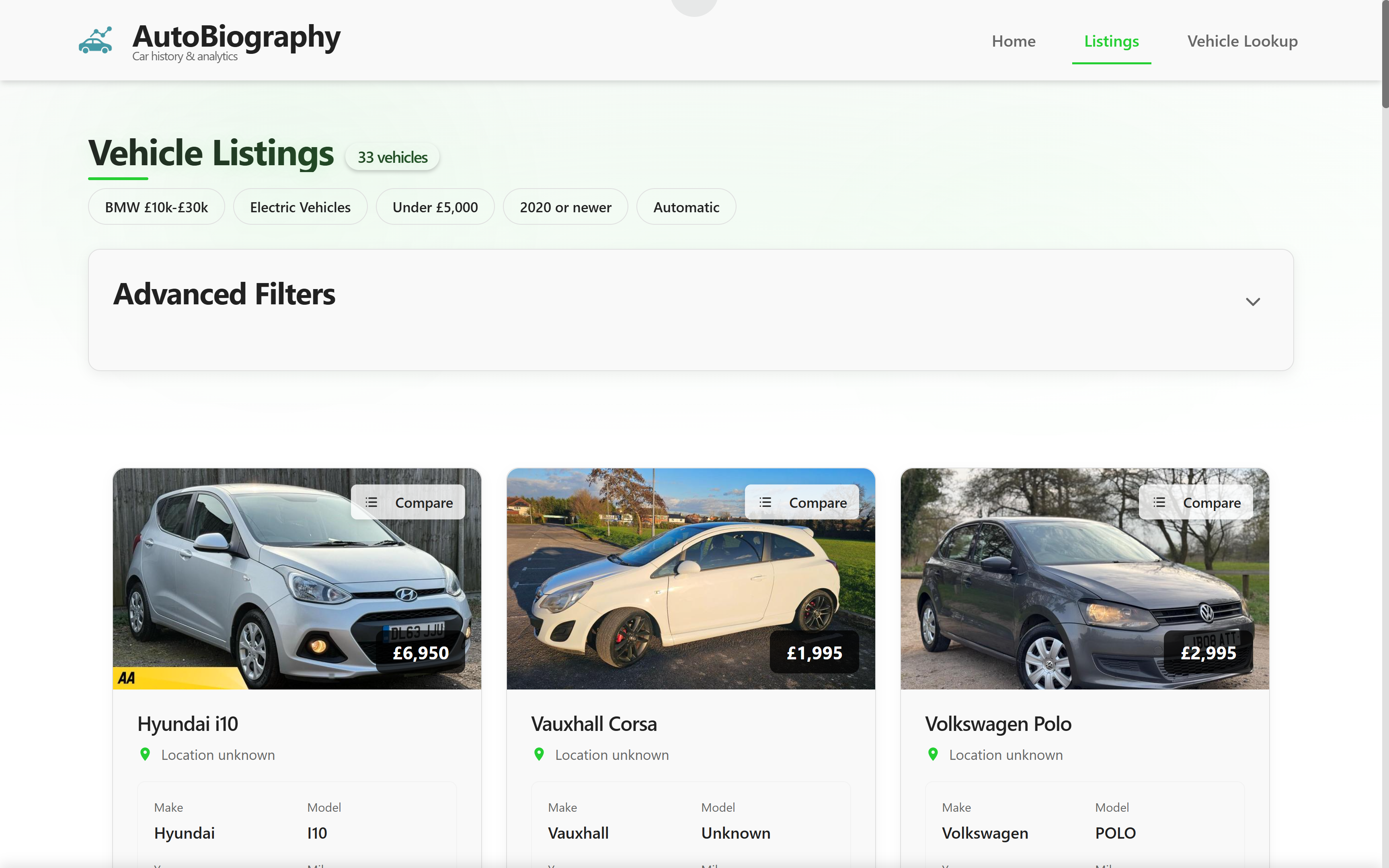Apply the Under £5,000 quick filter
Viewport: 1389px width, 868px height.
pos(435,207)
